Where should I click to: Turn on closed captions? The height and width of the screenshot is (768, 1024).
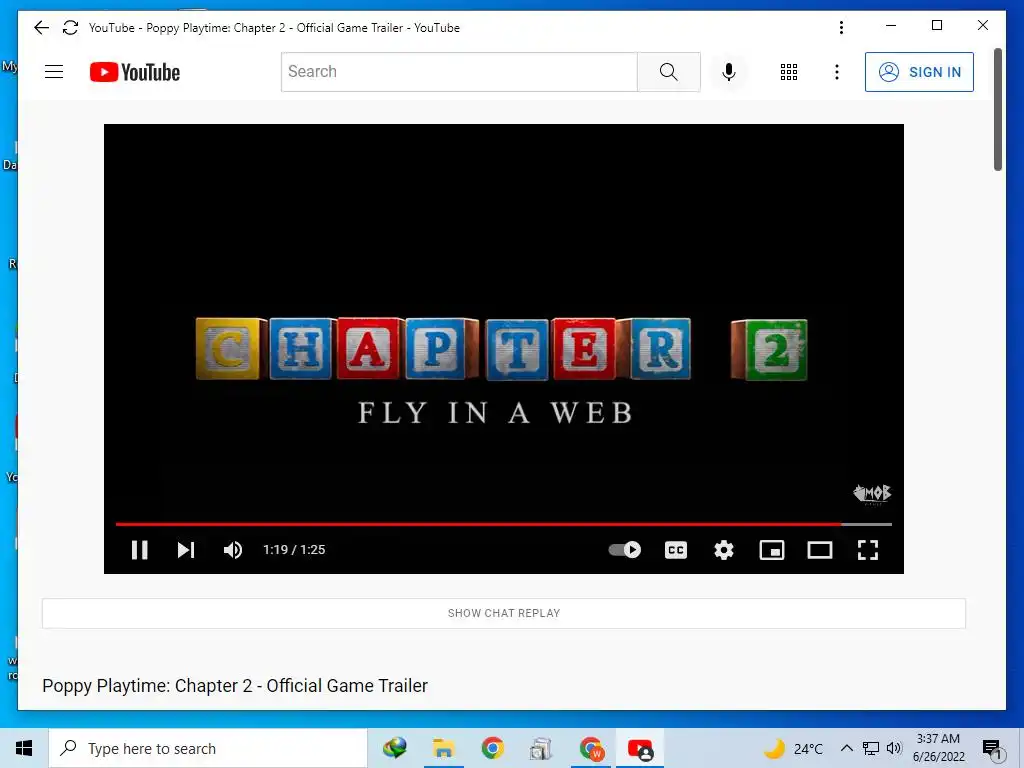pos(676,550)
